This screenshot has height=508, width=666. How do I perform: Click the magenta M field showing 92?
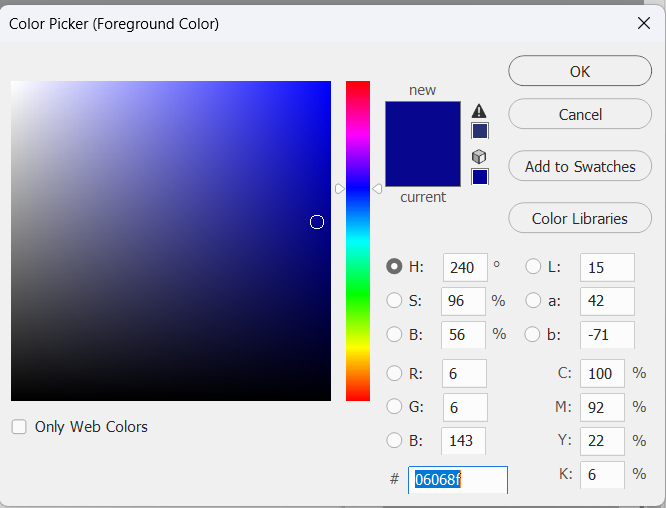[602, 407]
